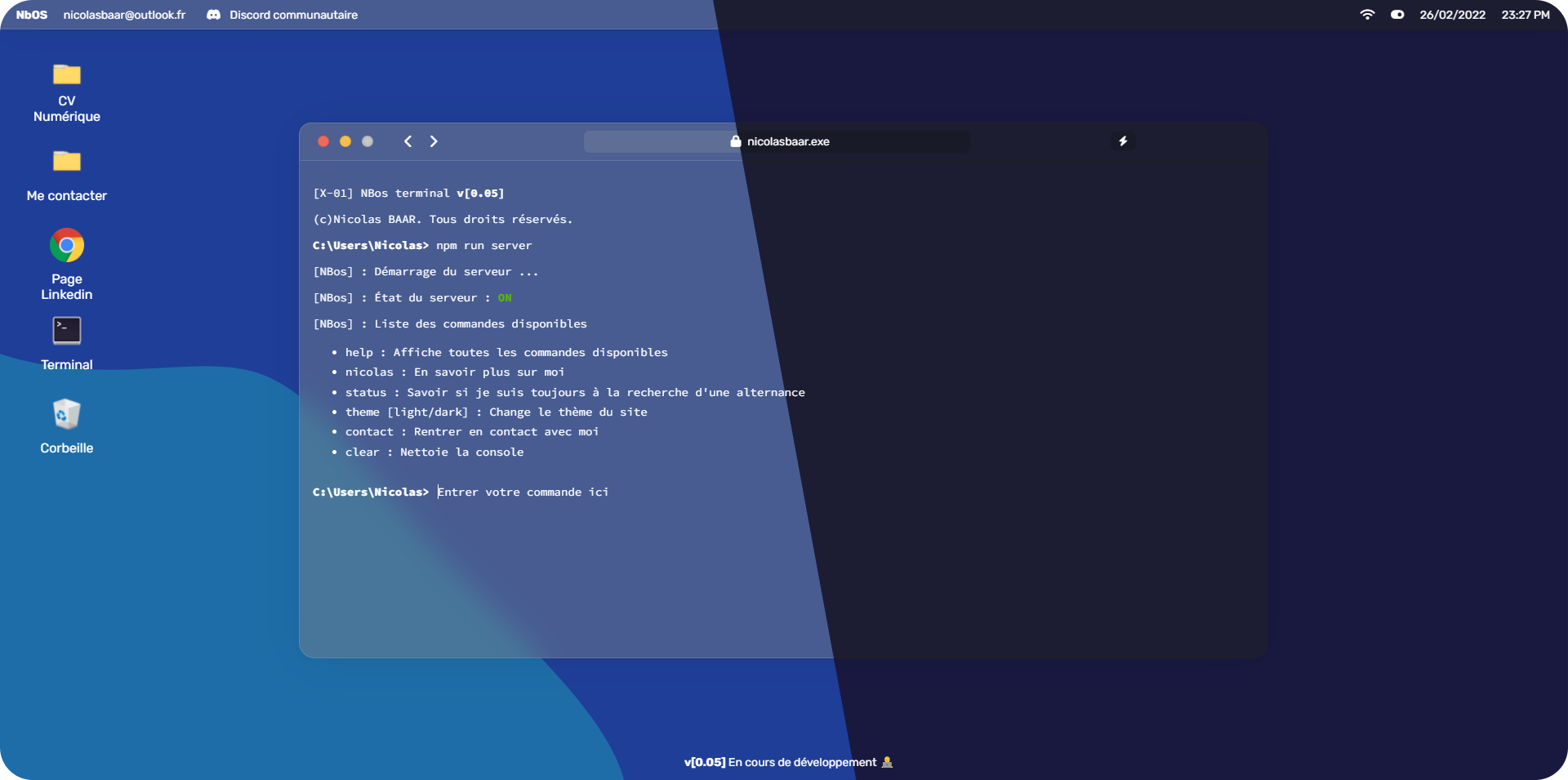
Task: Click the NbOS logo in top bar
Action: coord(32,15)
